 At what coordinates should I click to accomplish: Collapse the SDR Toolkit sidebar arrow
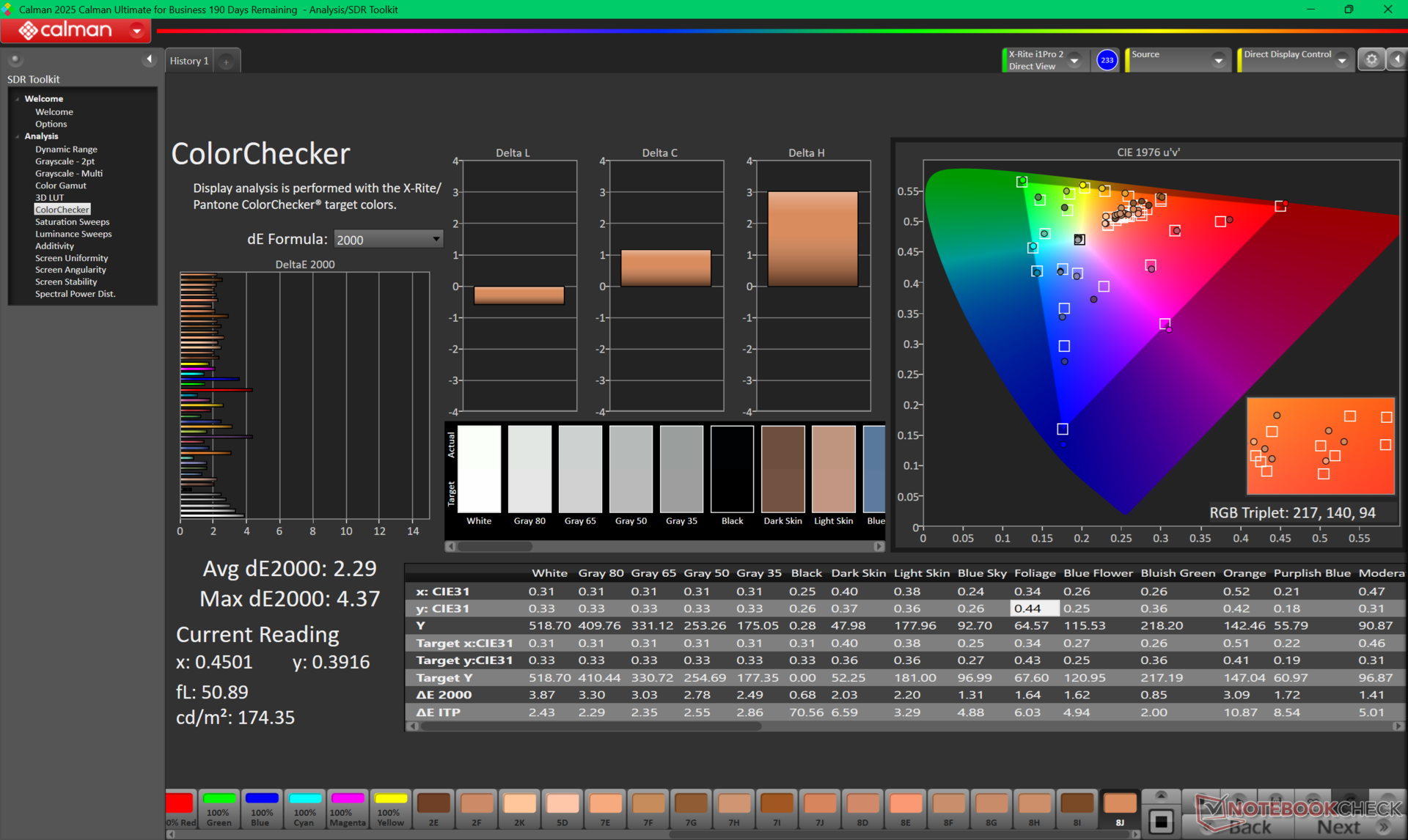tap(150, 59)
